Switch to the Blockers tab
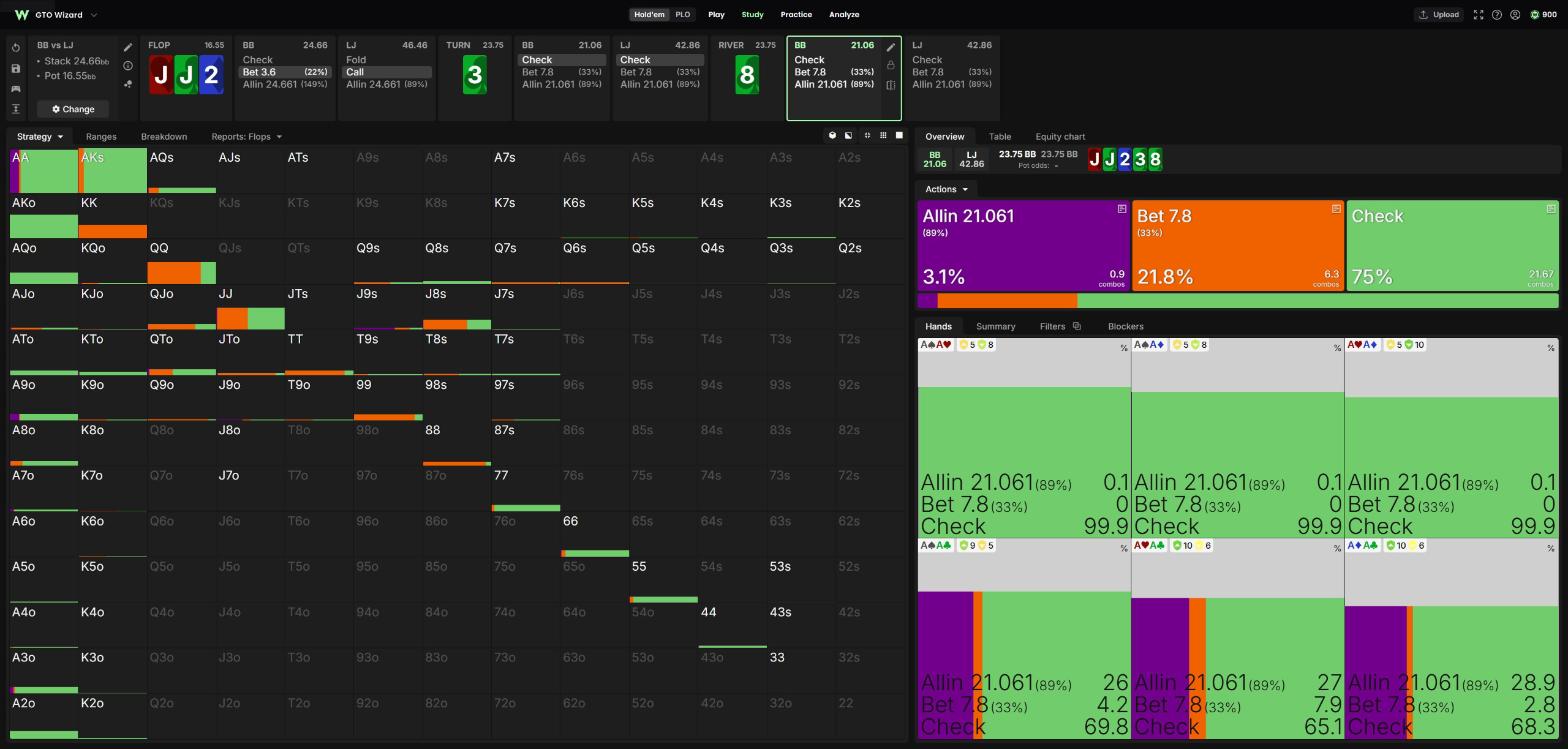The width and height of the screenshot is (1568, 749). (1126, 326)
